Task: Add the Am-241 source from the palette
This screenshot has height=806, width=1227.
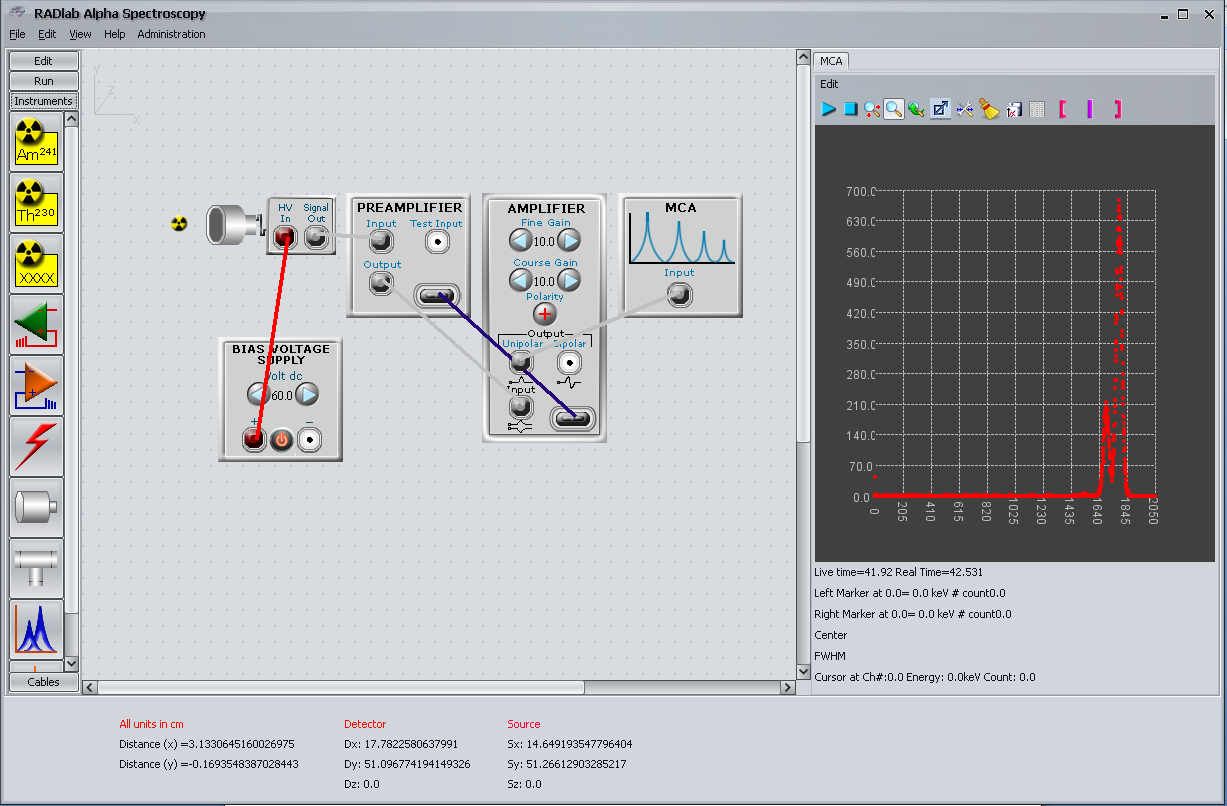Action: (37, 142)
